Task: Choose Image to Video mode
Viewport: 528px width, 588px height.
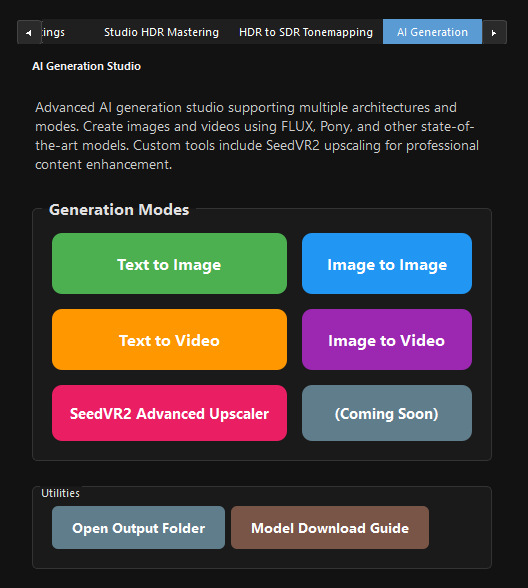Action: click(x=387, y=340)
